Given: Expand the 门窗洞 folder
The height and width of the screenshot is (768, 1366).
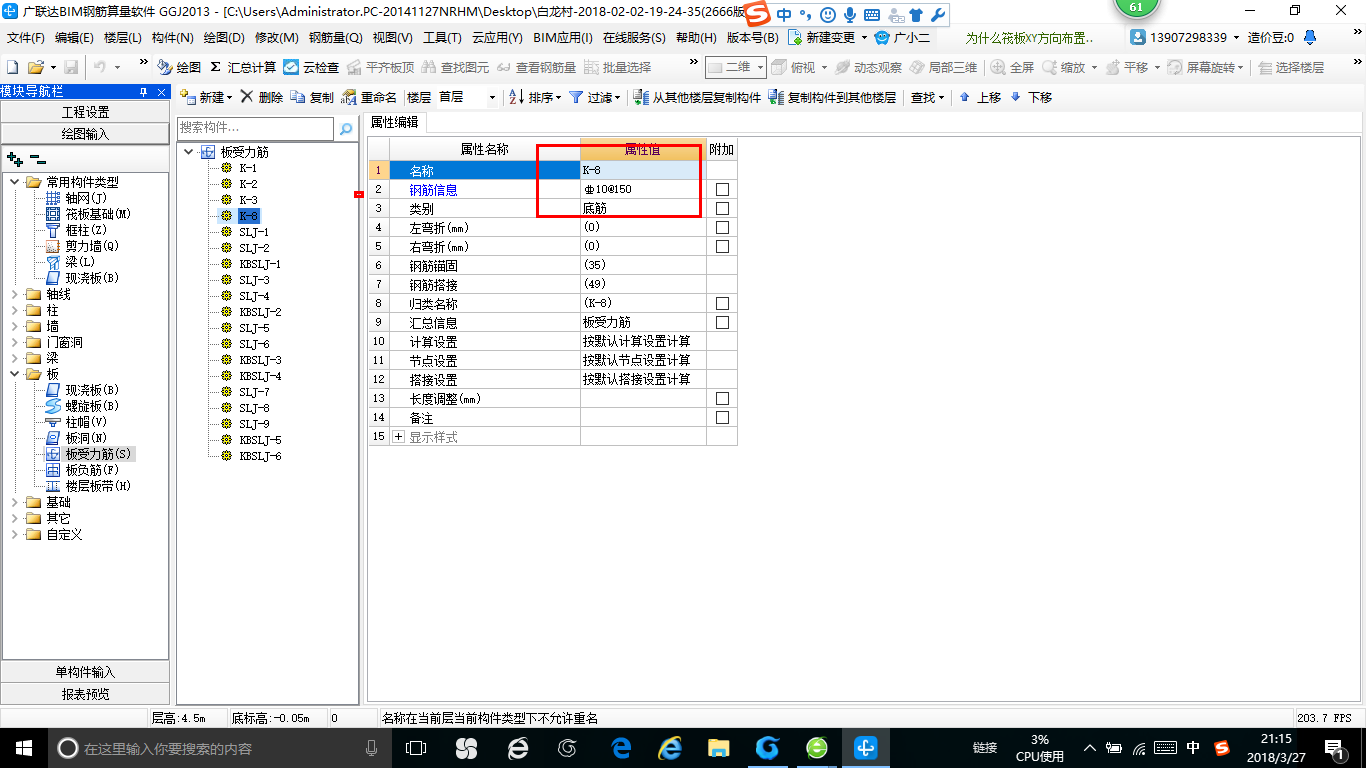Looking at the screenshot, I should pyautogui.click(x=15, y=342).
